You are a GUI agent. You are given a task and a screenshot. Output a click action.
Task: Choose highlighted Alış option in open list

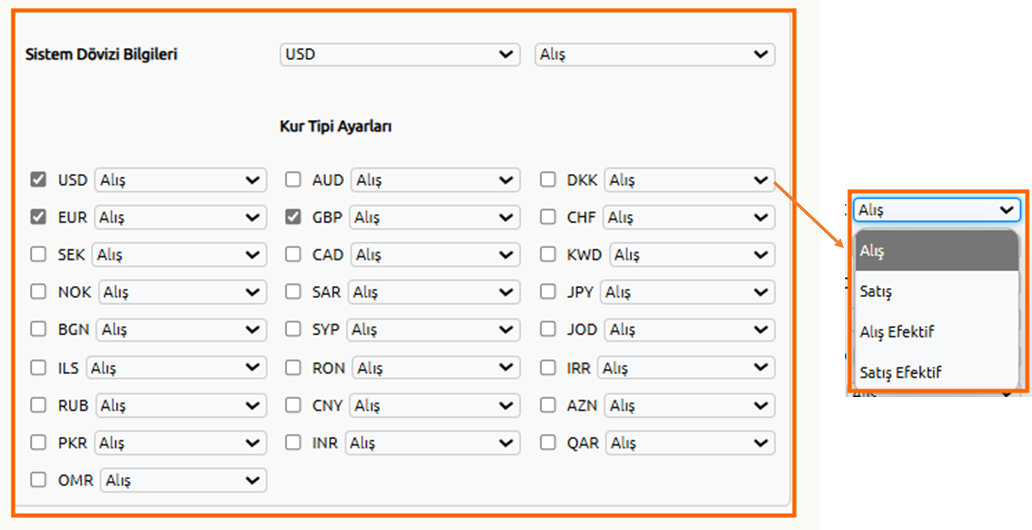(937, 251)
